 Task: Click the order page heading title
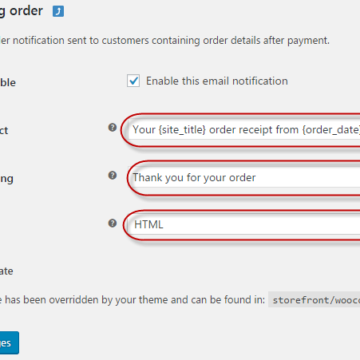click(21, 11)
